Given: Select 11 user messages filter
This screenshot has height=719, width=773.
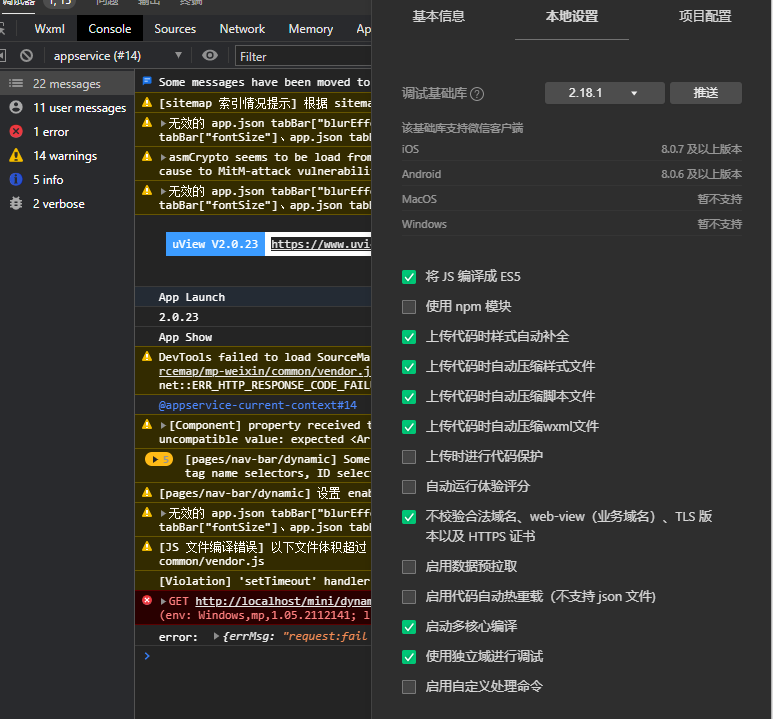Looking at the screenshot, I should pos(79,108).
